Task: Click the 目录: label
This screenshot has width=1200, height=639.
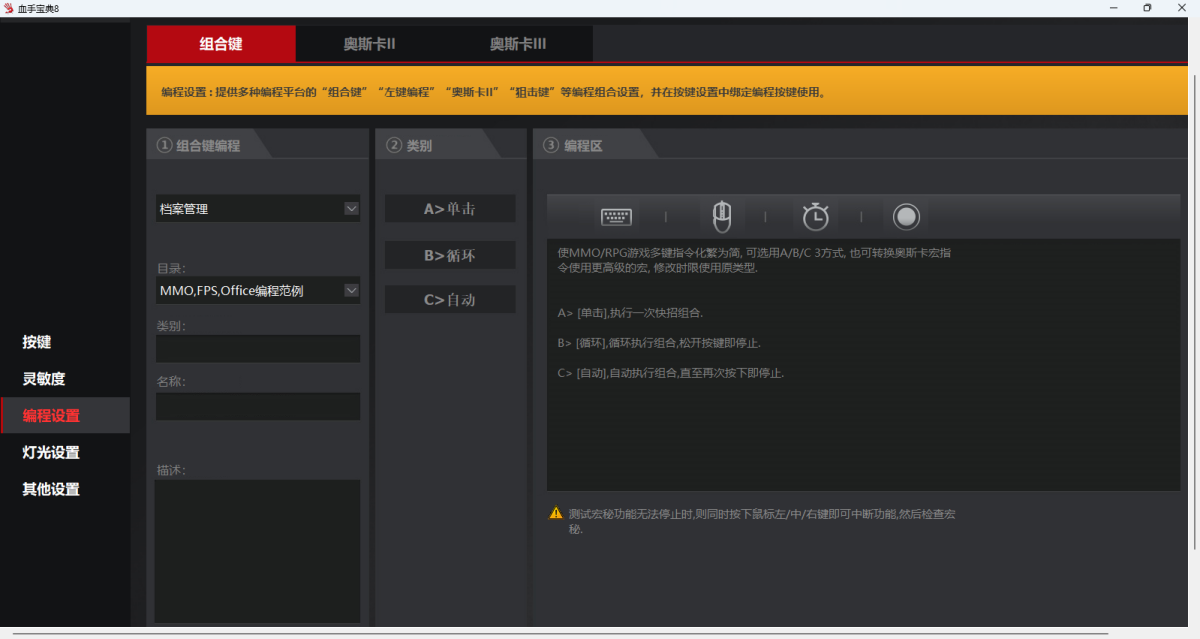Action: pos(171,268)
